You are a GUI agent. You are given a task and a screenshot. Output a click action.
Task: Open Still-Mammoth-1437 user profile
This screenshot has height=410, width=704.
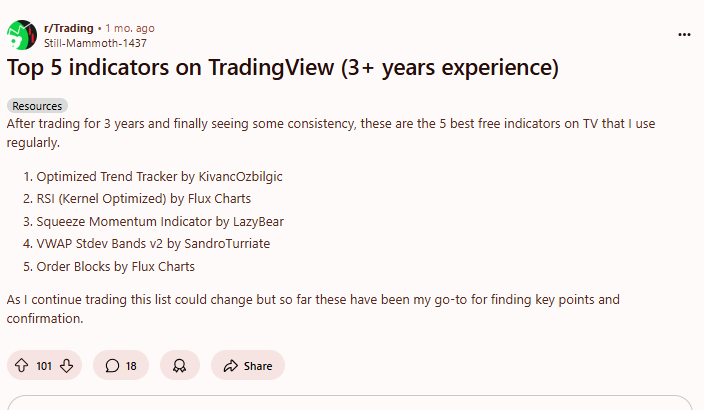point(95,43)
